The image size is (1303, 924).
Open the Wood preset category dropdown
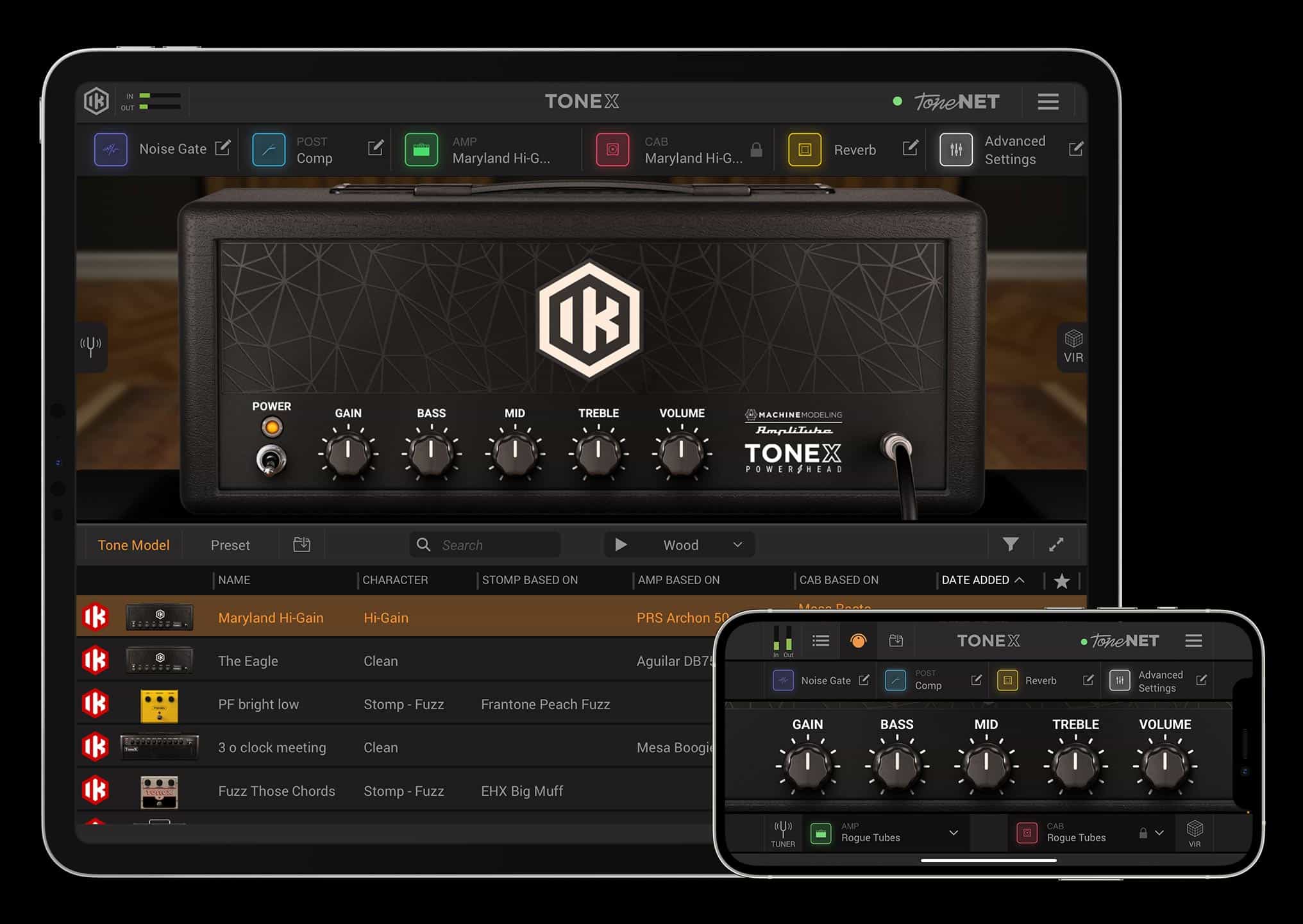pyautogui.click(x=738, y=544)
